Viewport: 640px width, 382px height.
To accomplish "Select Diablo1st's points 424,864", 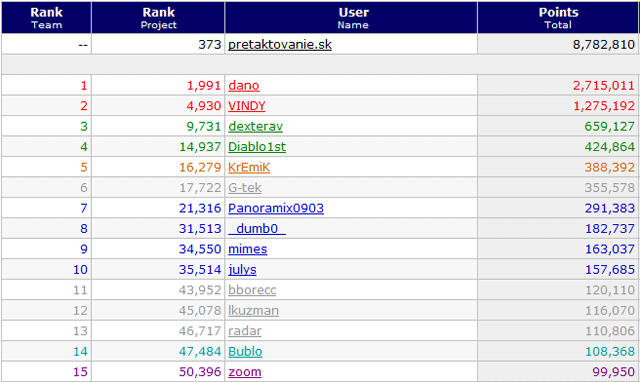I will [x=609, y=147].
